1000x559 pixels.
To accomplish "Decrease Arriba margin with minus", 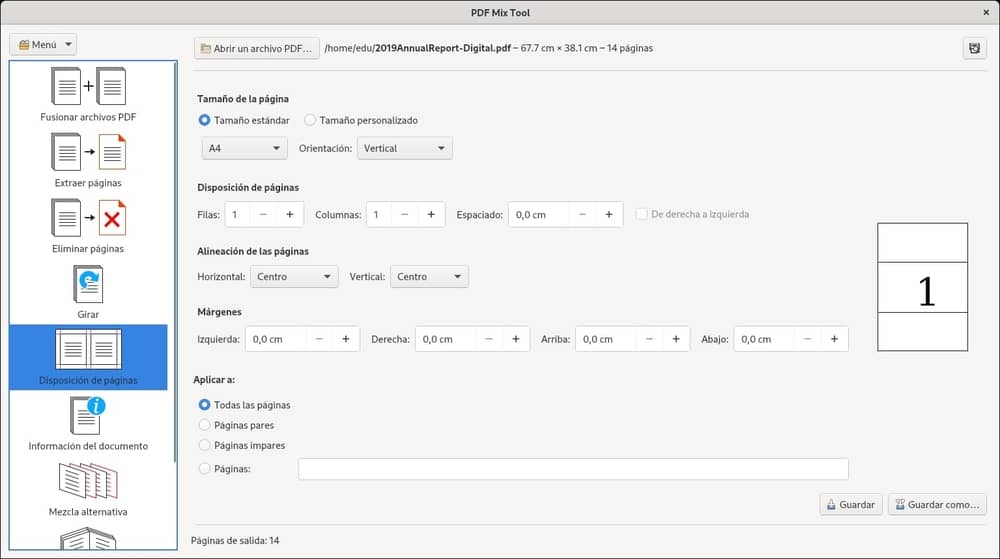I will pyautogui.click(x=649, y=339).
